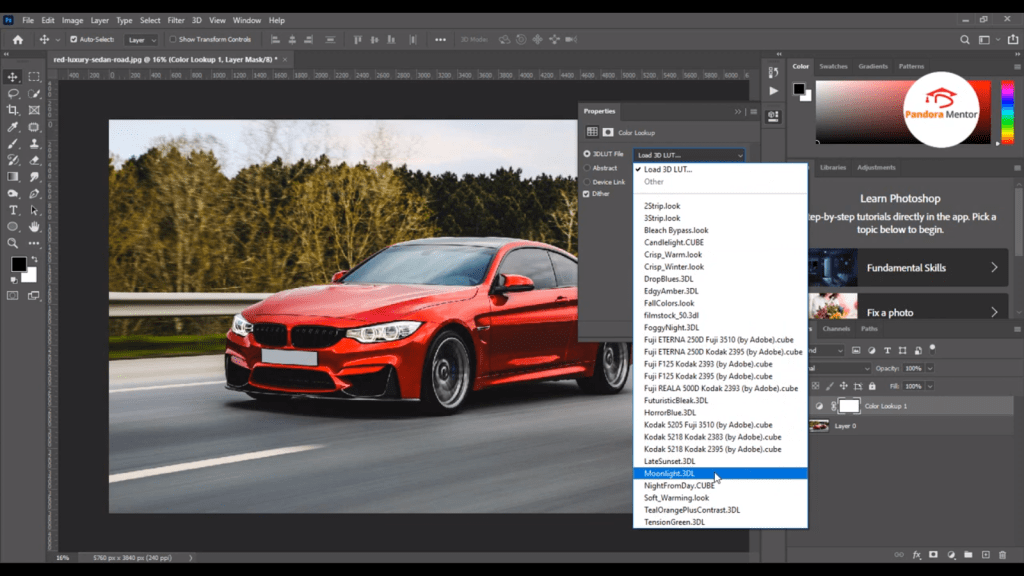Screen dimensions: 1024x576
Task: Select the Hand tool
Action: pos(34,227)
